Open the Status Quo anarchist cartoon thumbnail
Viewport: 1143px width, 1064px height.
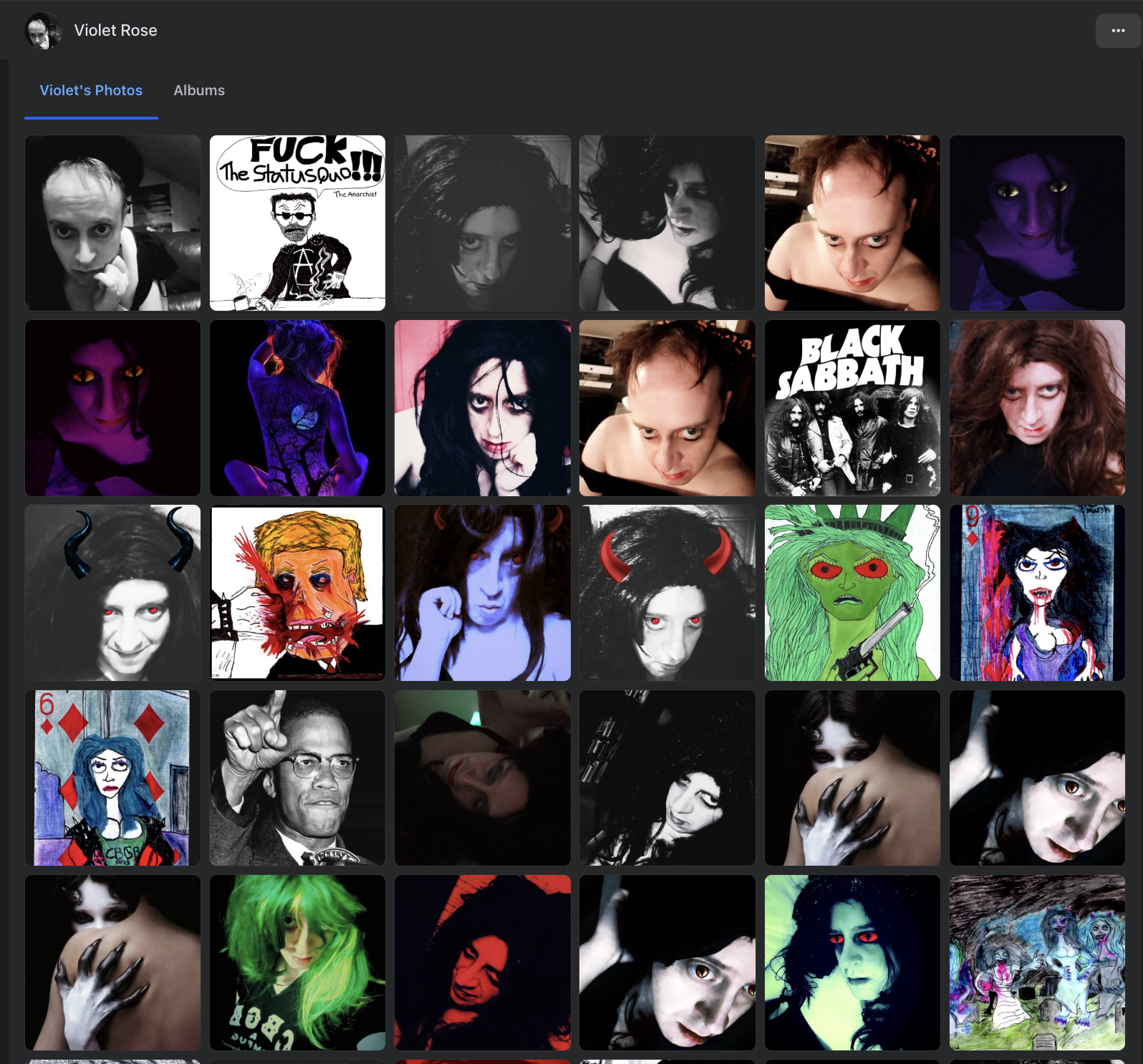tap(297, 223)
